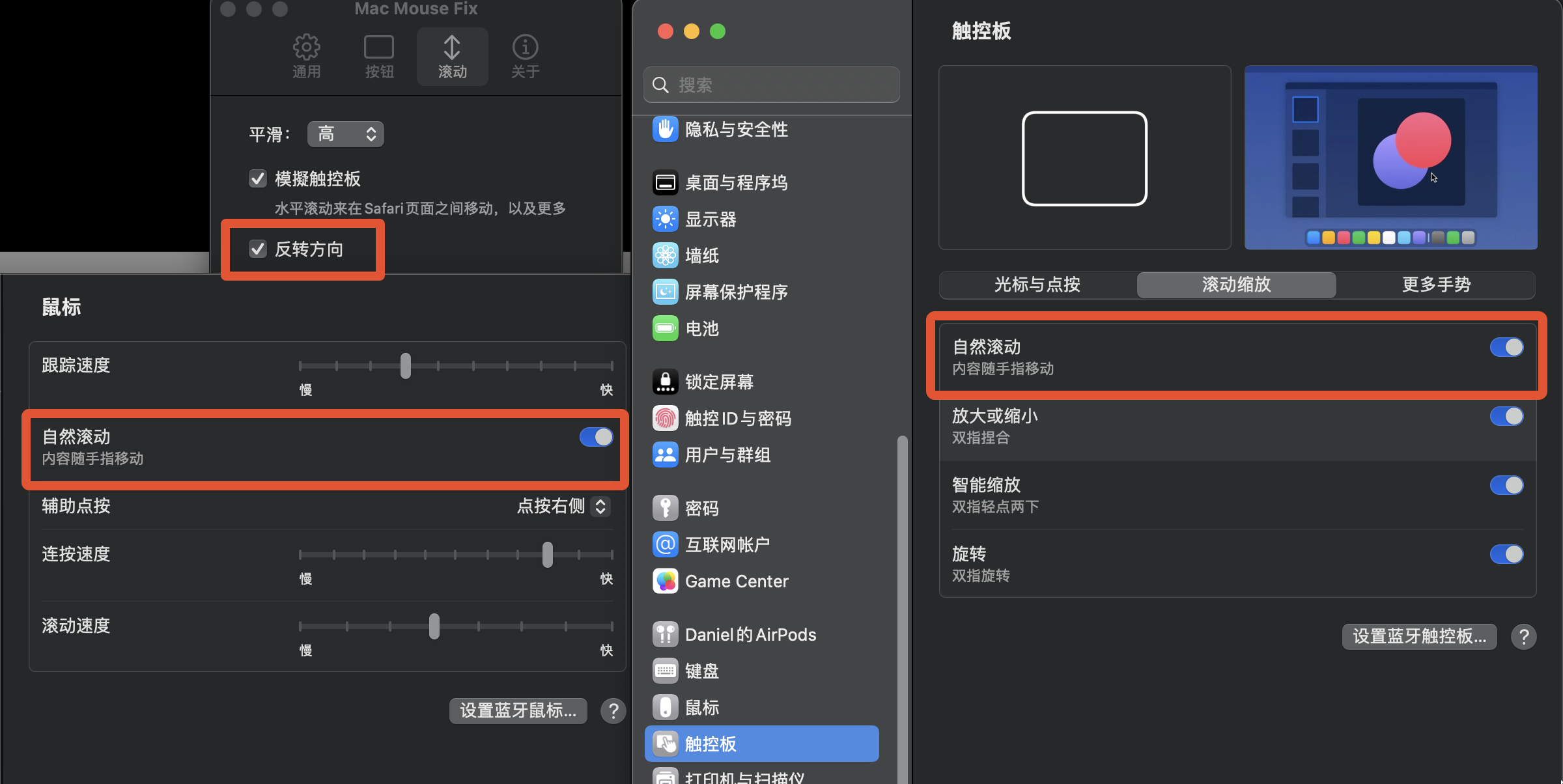Select the Displays (显示器) sidebar icon
The height and width of the screenshot is (784, 1563).
665,219
